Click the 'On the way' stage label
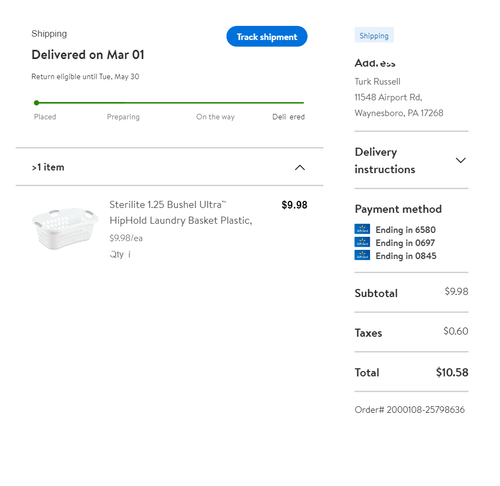Screen dimensions: 500x486 pos(215,117)
